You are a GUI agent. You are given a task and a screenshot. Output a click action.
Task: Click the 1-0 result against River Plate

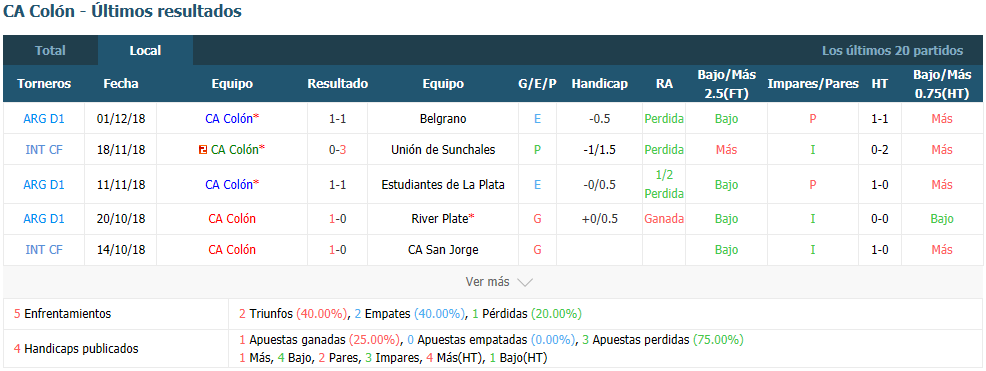point(338,219)
